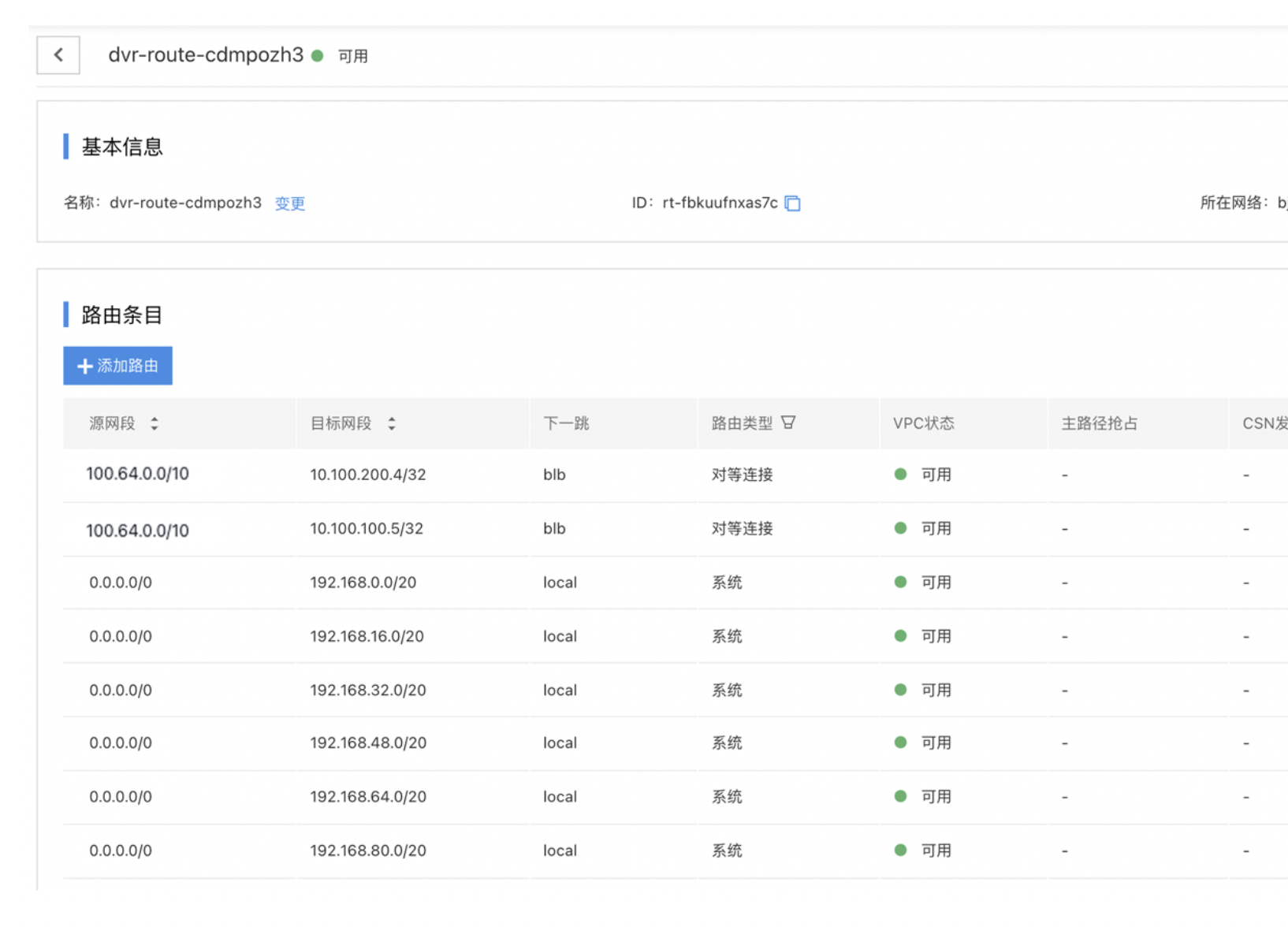This screenshot has width=1288, height=927.
Task: Click the ID value rt-fbkuufnxas7c
Action: coord(720,203)
